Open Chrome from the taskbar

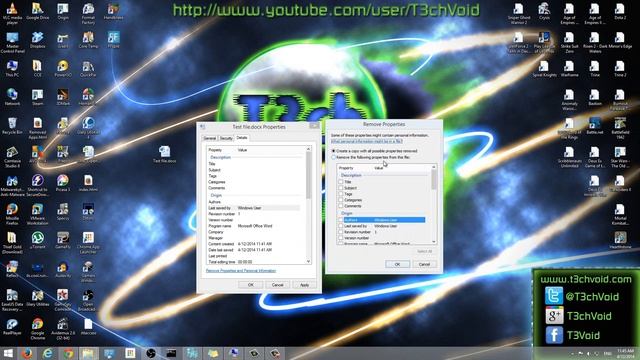68,353
